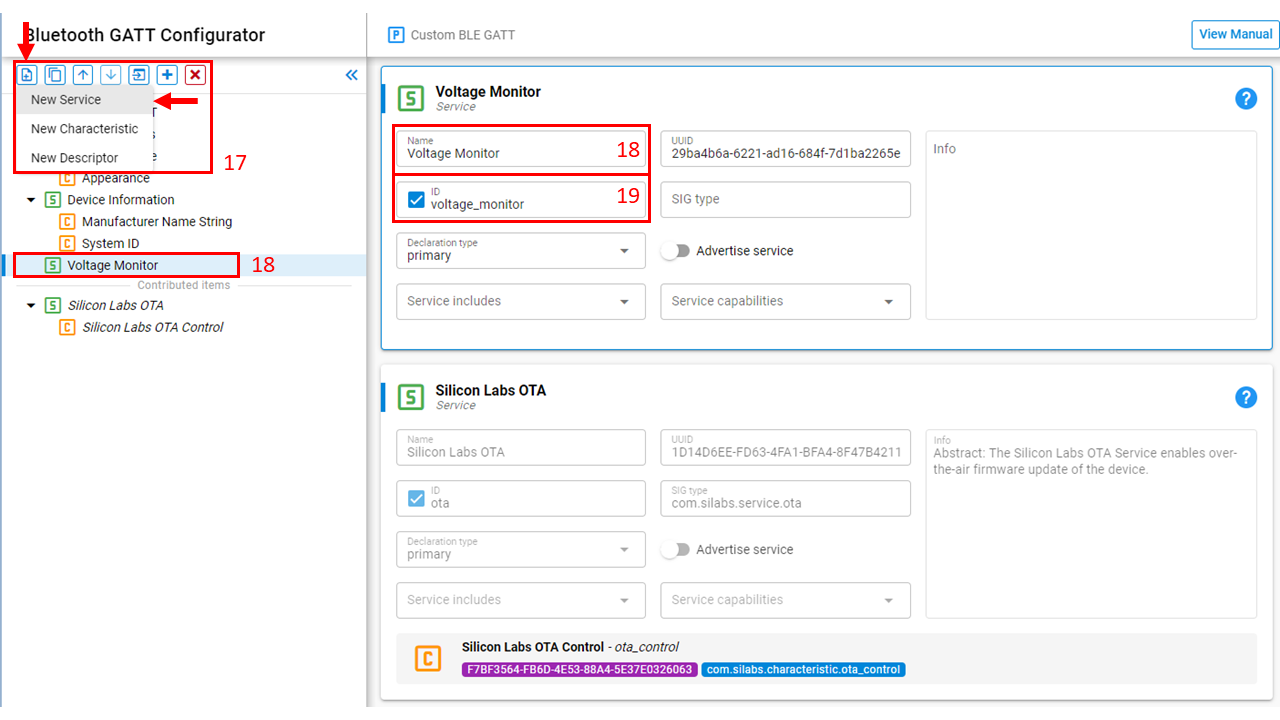Image resolution: width=1280 pixels, height=720 pixels.
Task: Select the Appearance tree item
Action: (116, 178)
